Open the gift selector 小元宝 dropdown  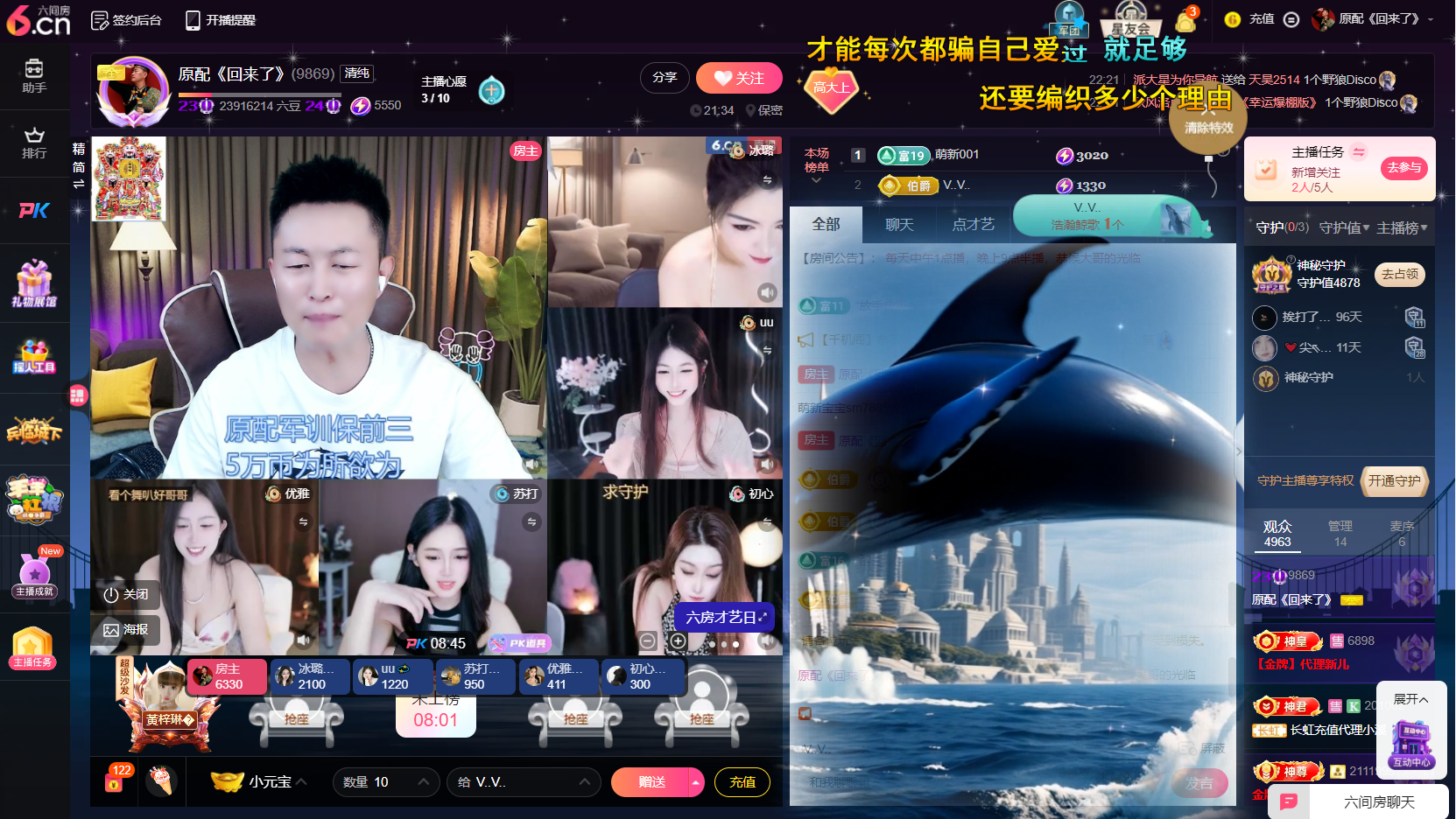(x=260, y=781)
